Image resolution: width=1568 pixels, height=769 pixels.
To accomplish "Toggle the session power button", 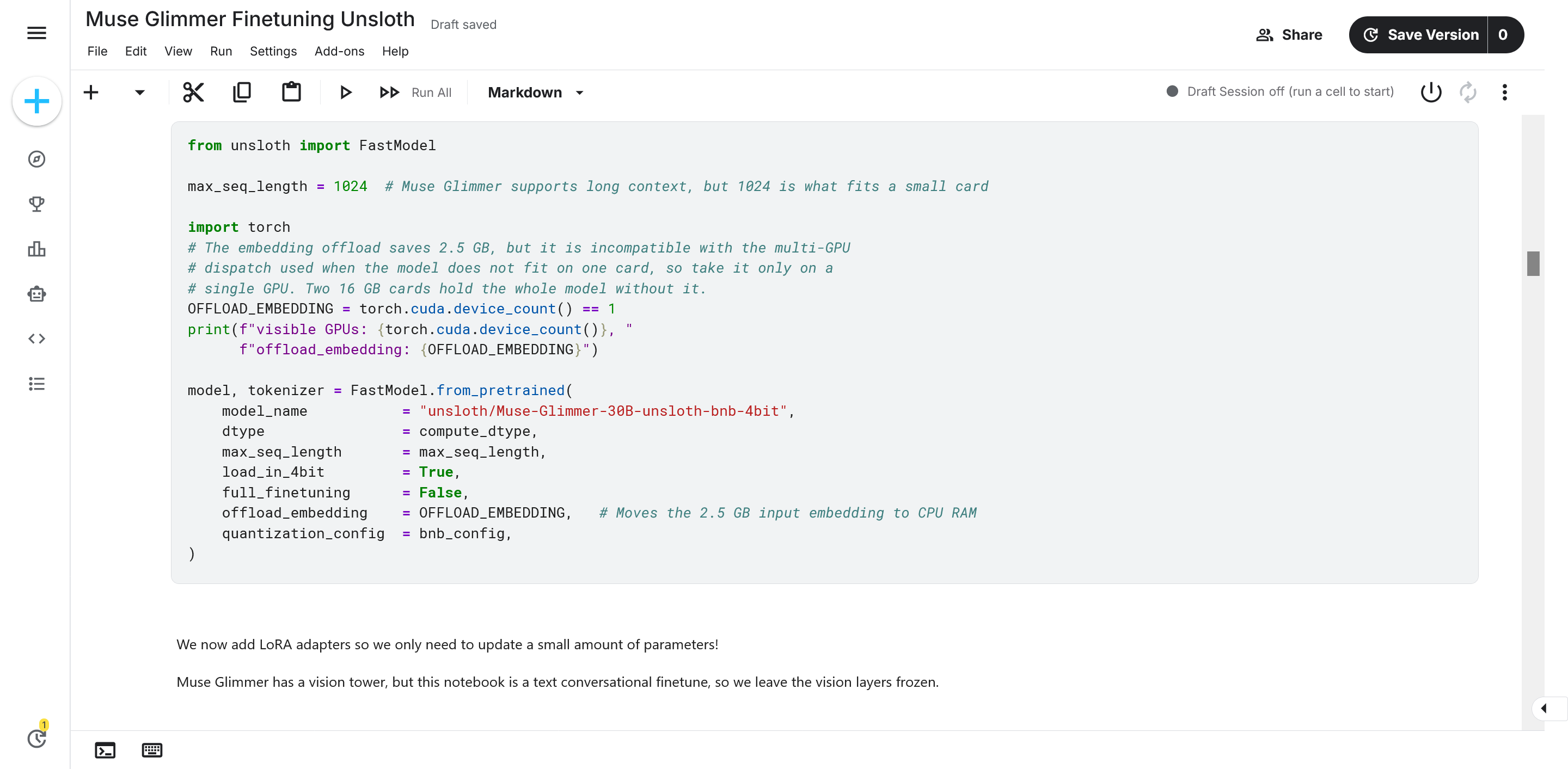I will (1430, 92).
